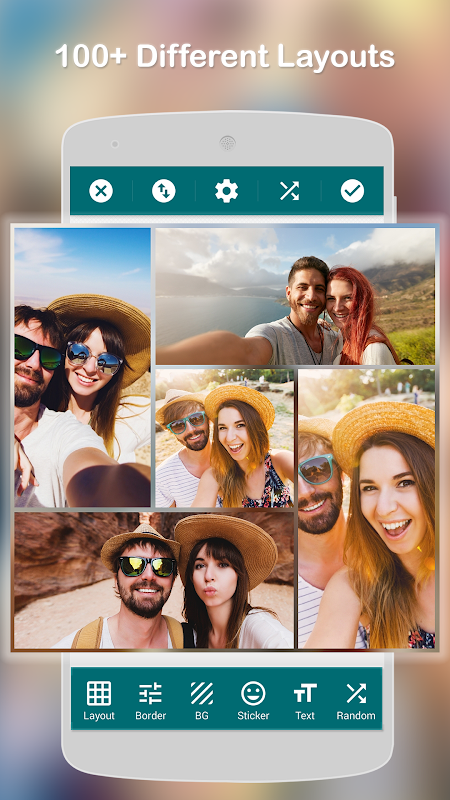The image size is (450, 800).
Task: Tap the Random shuffle tool at bottom
Action: point(356,701)
